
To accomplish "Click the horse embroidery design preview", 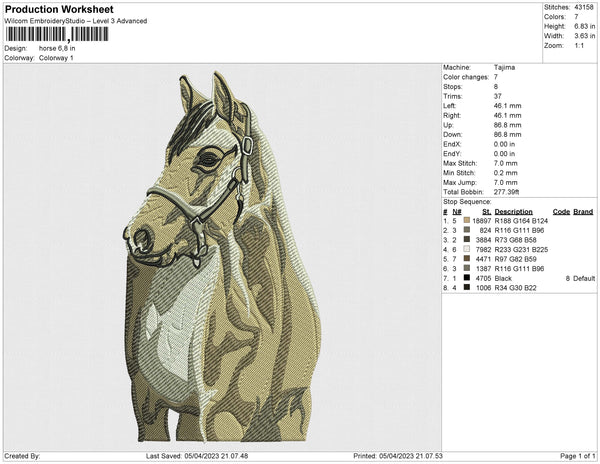I will point(222,257).
